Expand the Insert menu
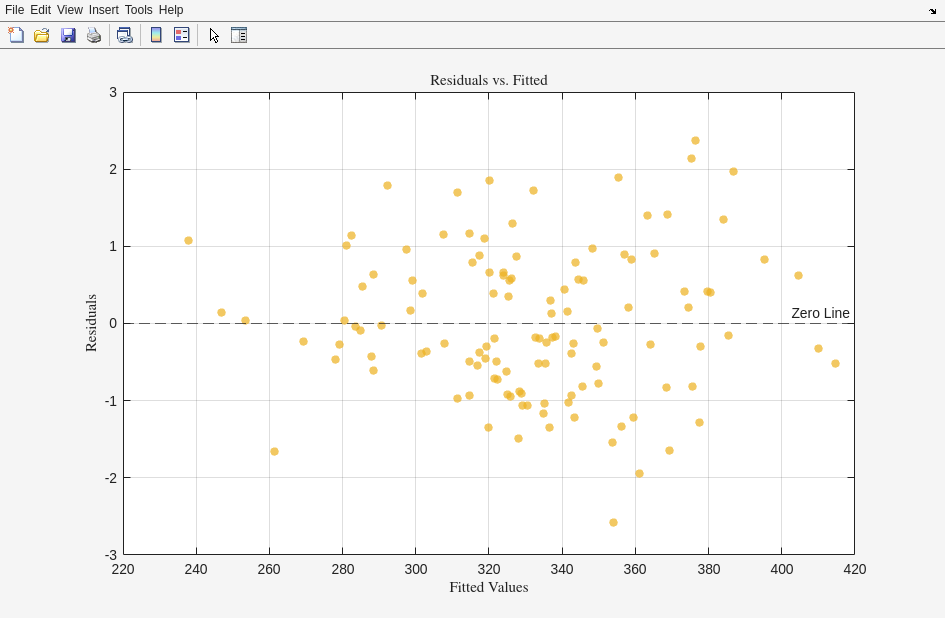This screenshot has height=618, width=945. (103, 10)
